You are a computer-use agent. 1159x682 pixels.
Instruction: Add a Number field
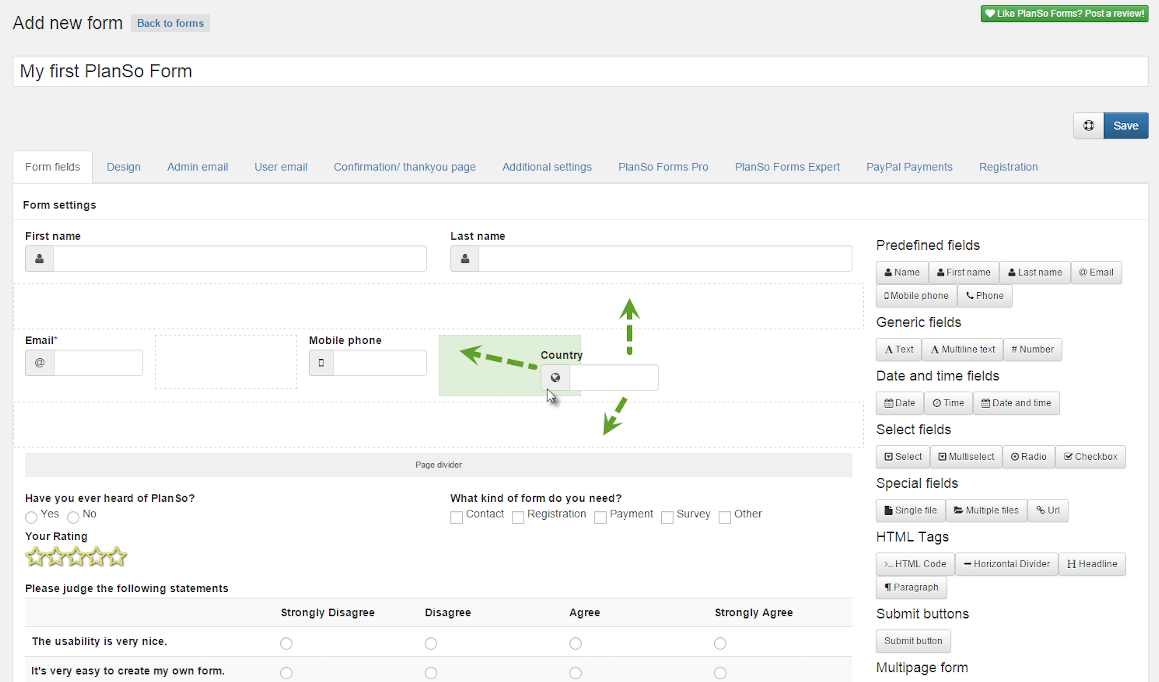pos(1033,349)
